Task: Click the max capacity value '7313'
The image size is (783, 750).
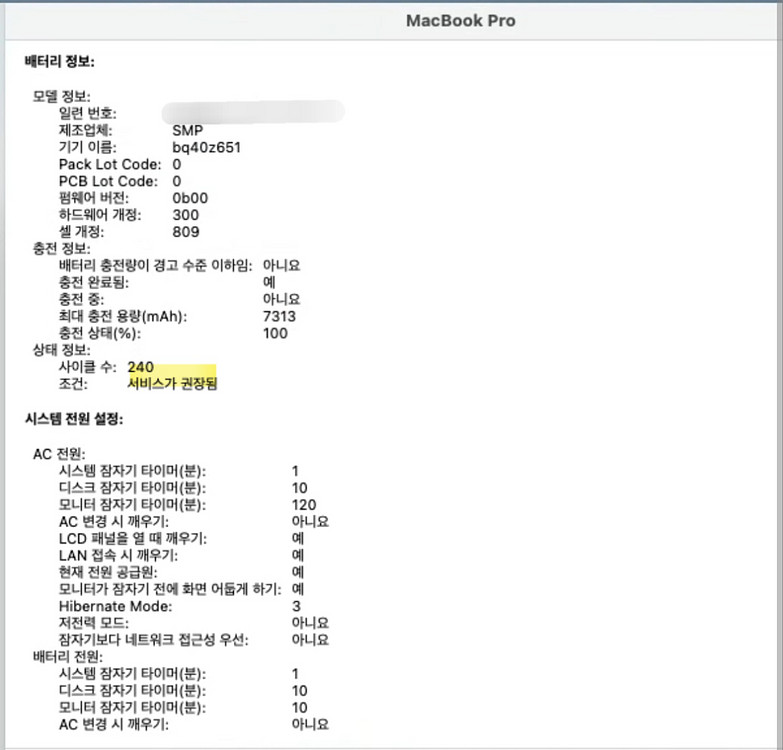Action: [x=279, y=316]
